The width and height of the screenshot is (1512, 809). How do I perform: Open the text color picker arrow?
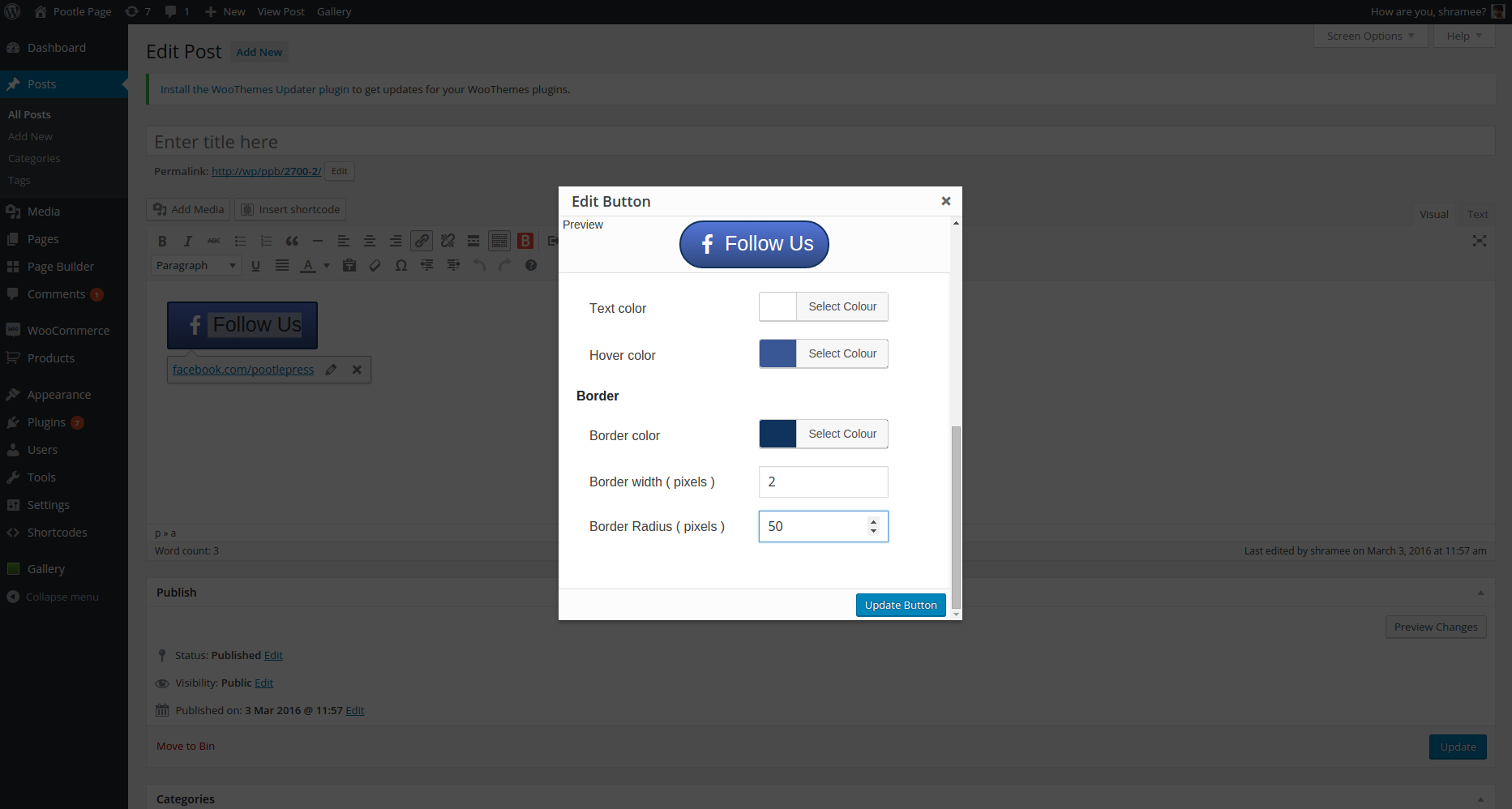[x=327, y=265]
